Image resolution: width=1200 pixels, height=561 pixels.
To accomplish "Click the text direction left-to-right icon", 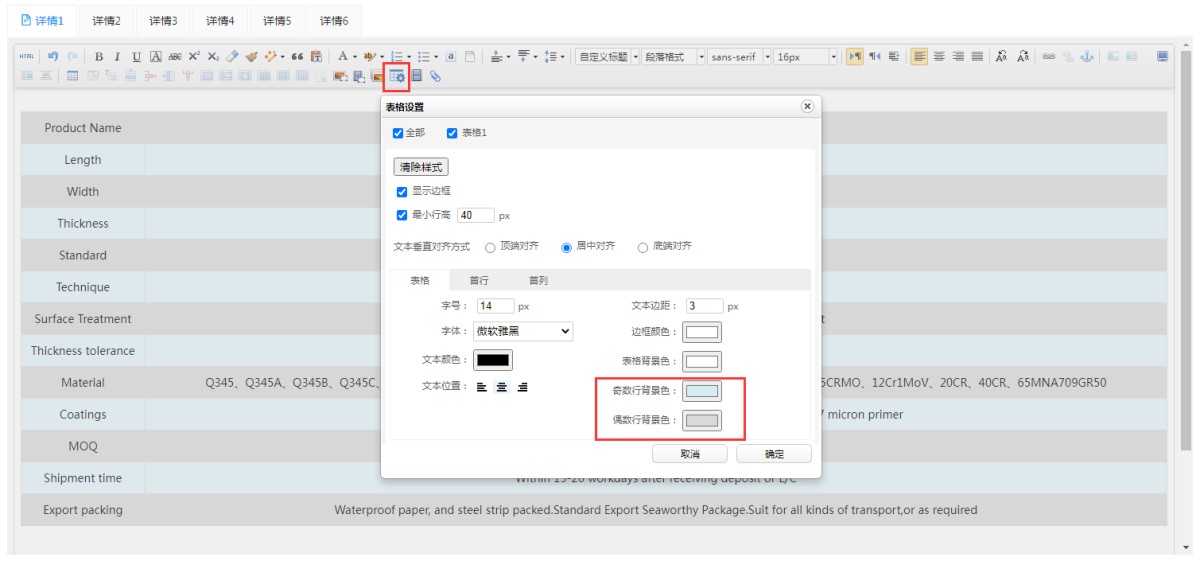I will (855, 57).
